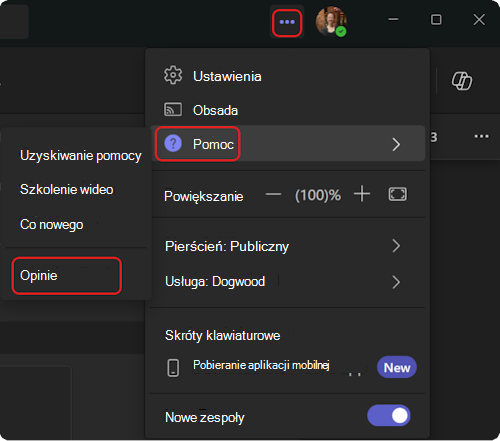Click Opinie to send feedback
The image size is (500, 441).
[67, 276]
